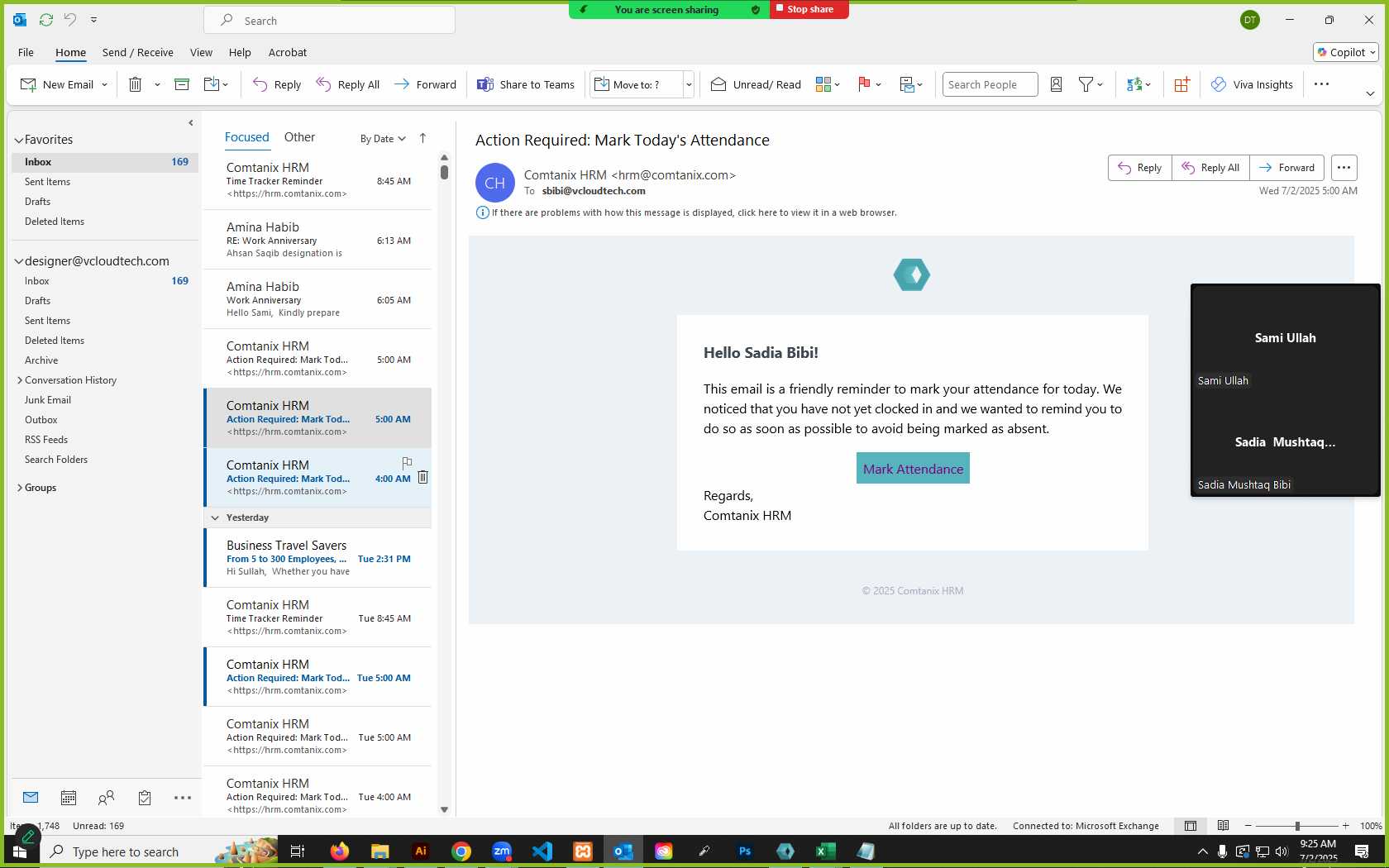Collapse the designer@vcloudtech.com account
This screenshot has height=868, width=1389.
point(18,261)
